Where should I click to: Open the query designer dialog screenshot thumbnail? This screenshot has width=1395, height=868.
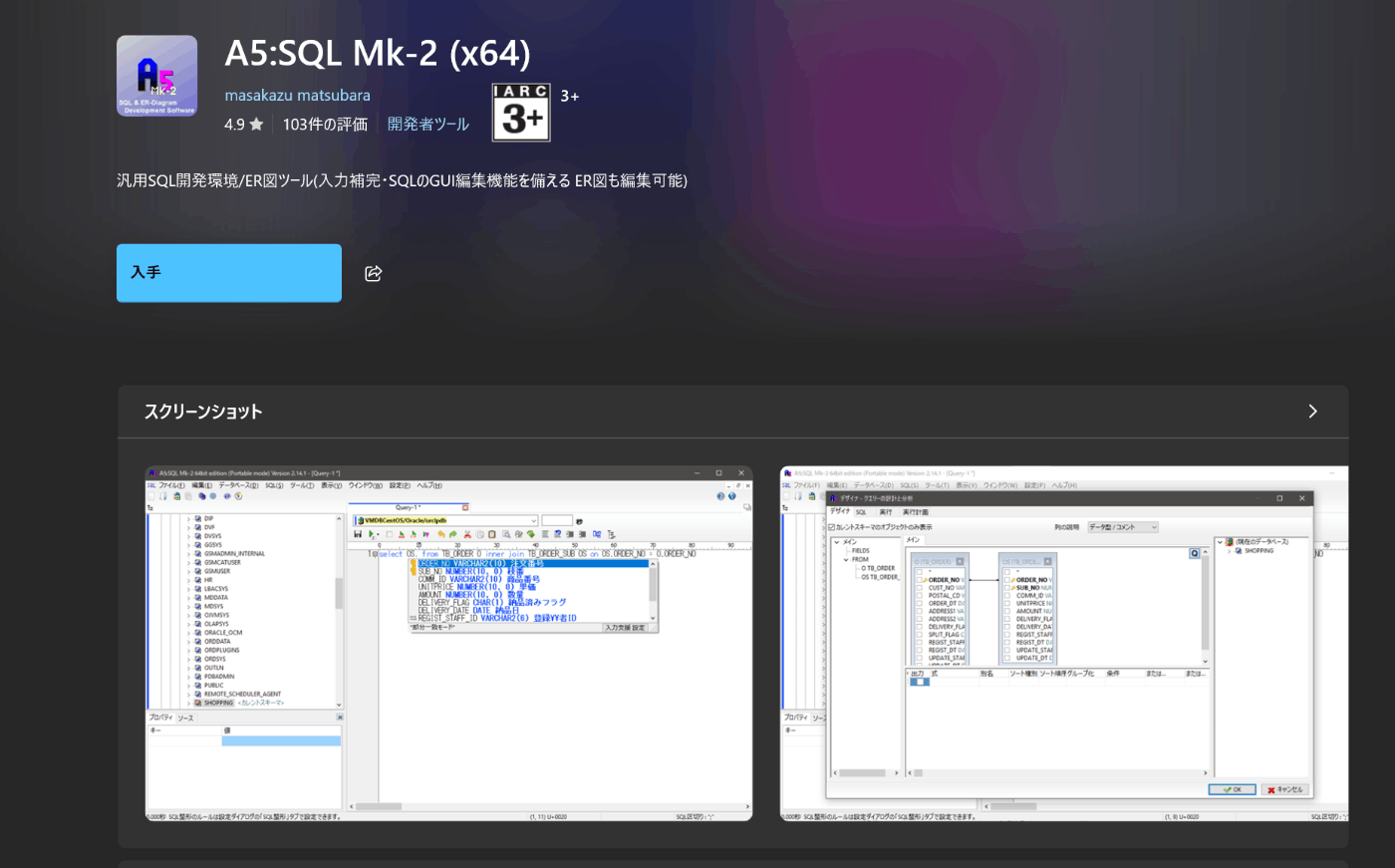(x=1064, y=644)
